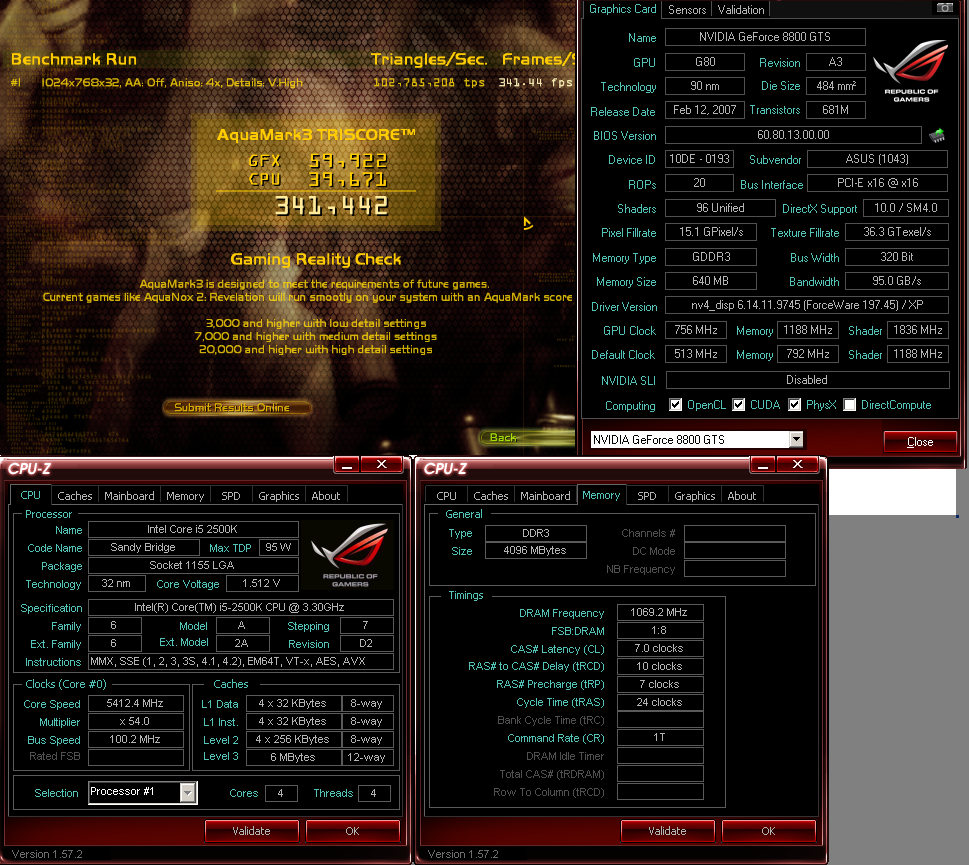
Task: Open About tab in left CPU-Z window
Action: pos(326,496)
